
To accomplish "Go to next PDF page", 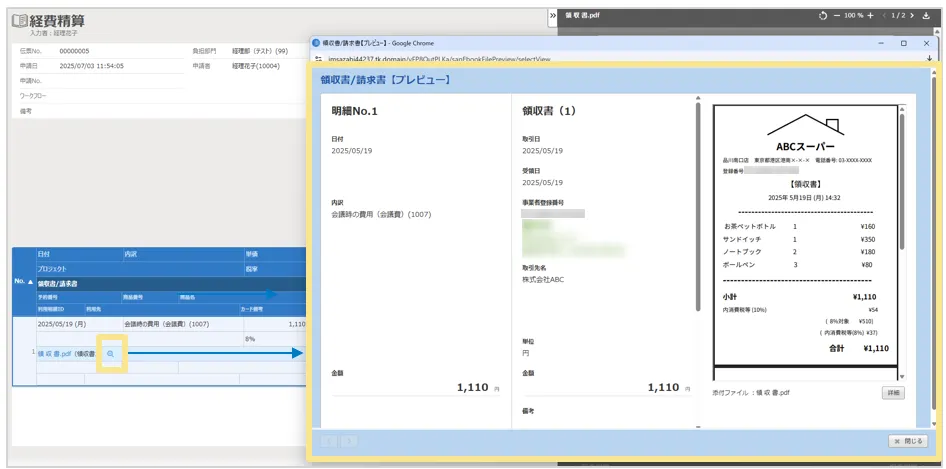I will (914, 15).
